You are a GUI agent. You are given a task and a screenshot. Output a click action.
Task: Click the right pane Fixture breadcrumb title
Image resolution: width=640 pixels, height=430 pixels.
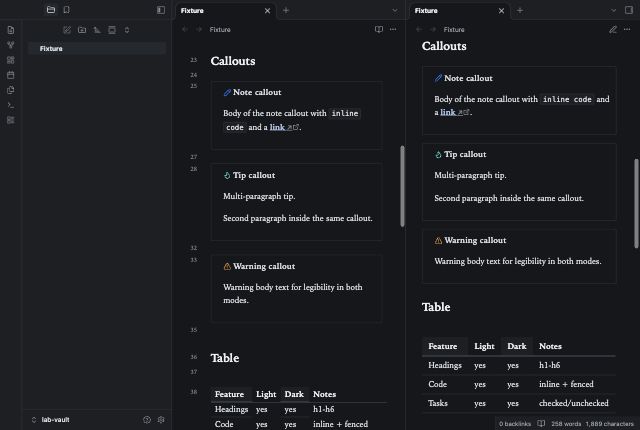[454, 29]
